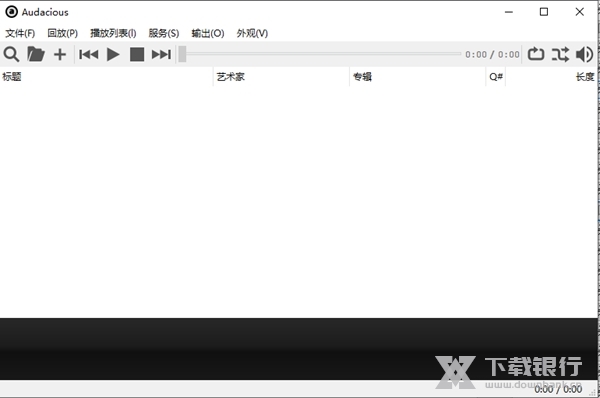
Task: Toggle repeat mode icon
Action: point(536,54)
